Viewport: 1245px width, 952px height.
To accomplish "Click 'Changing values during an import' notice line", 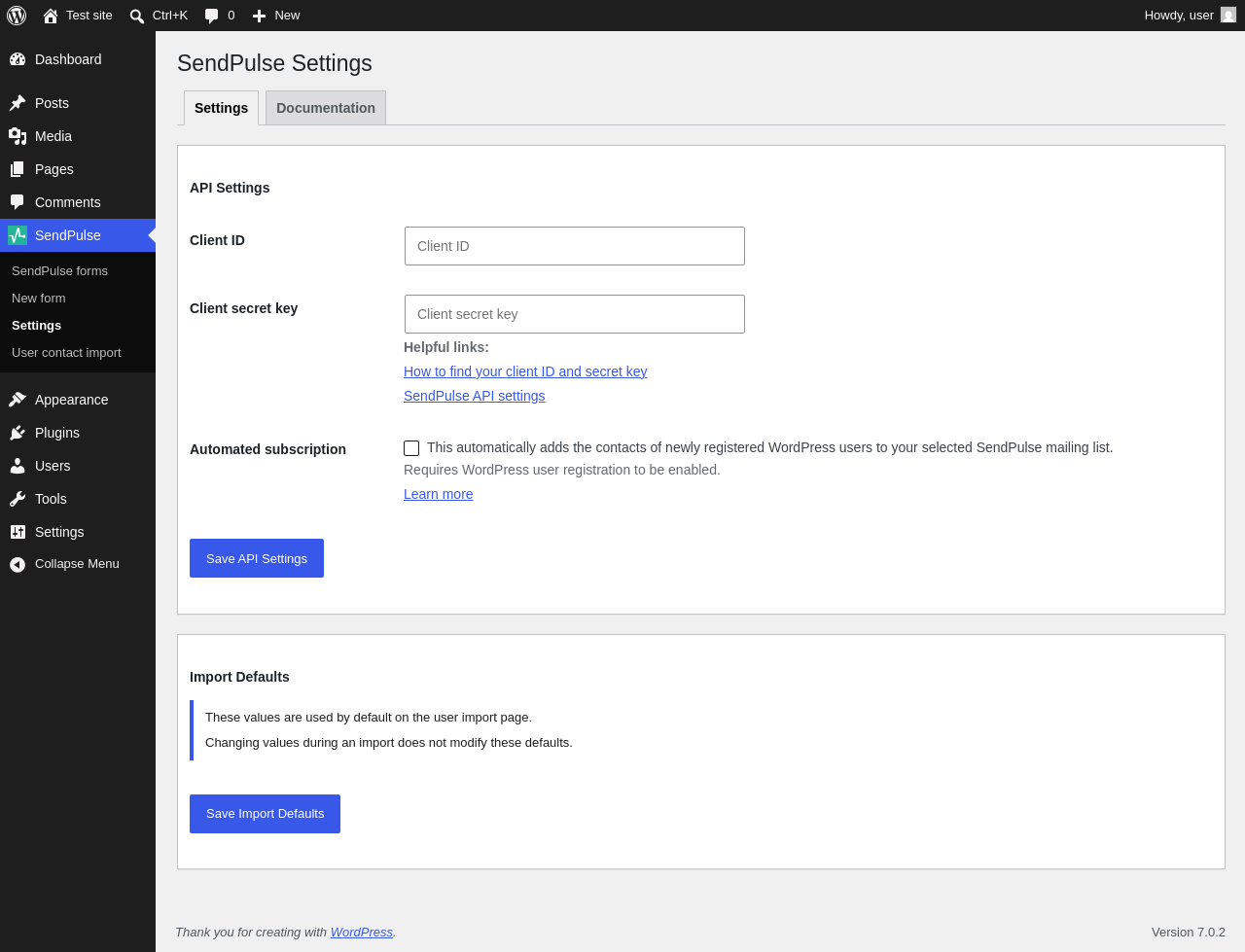I will 389,743.
